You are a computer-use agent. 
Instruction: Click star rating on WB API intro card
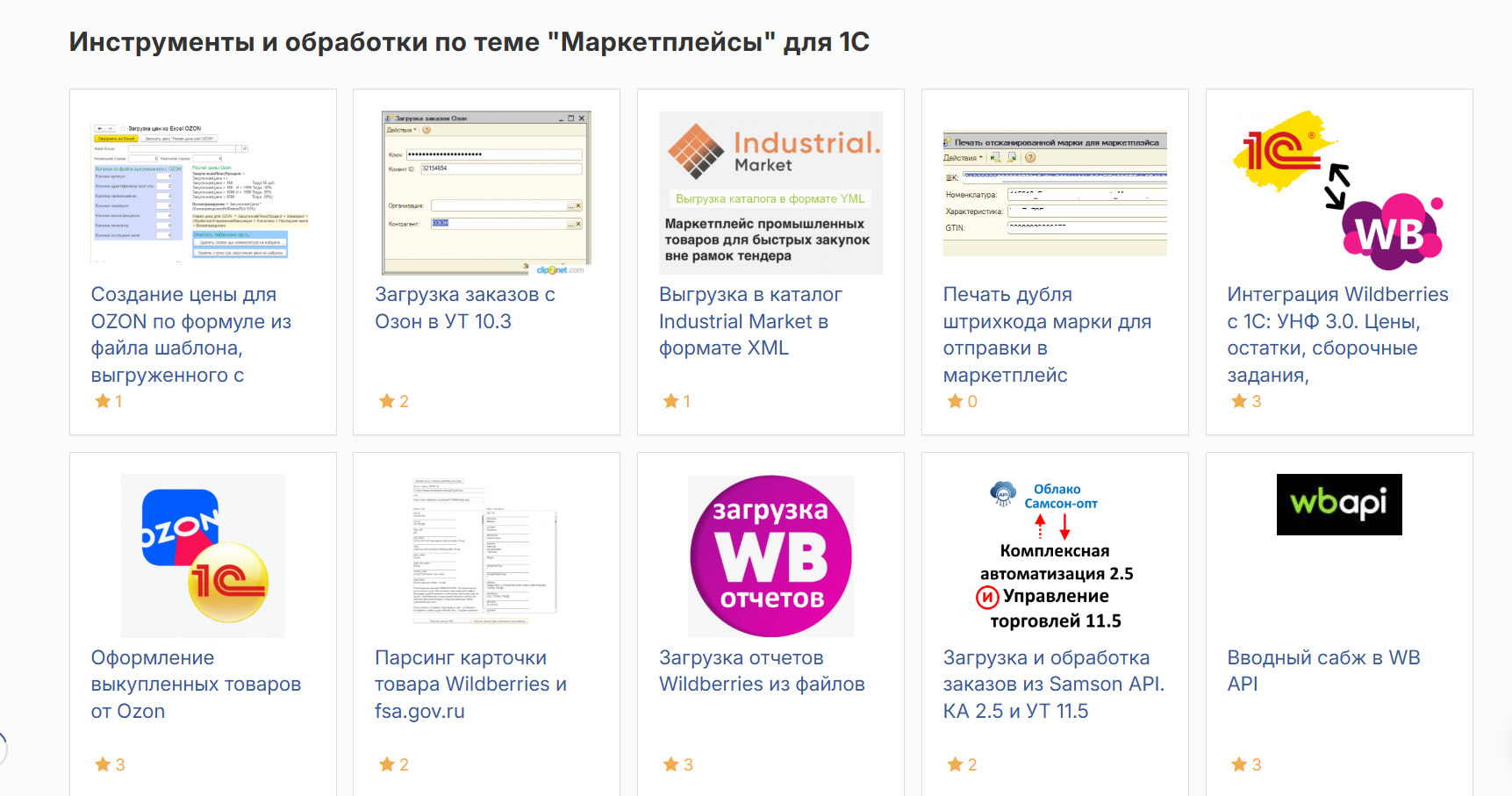[1246, 764]
